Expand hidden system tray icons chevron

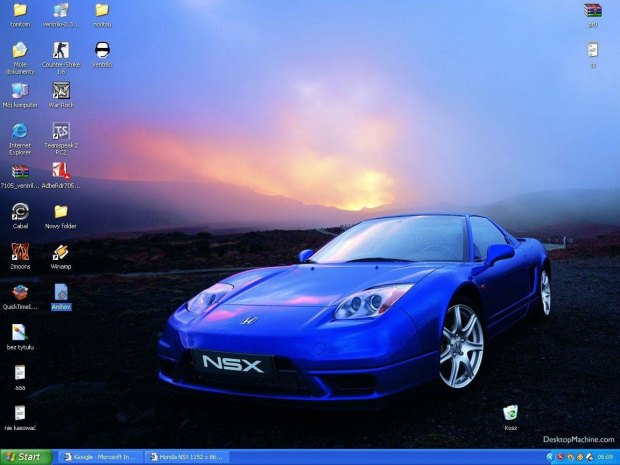coord(550,457)
